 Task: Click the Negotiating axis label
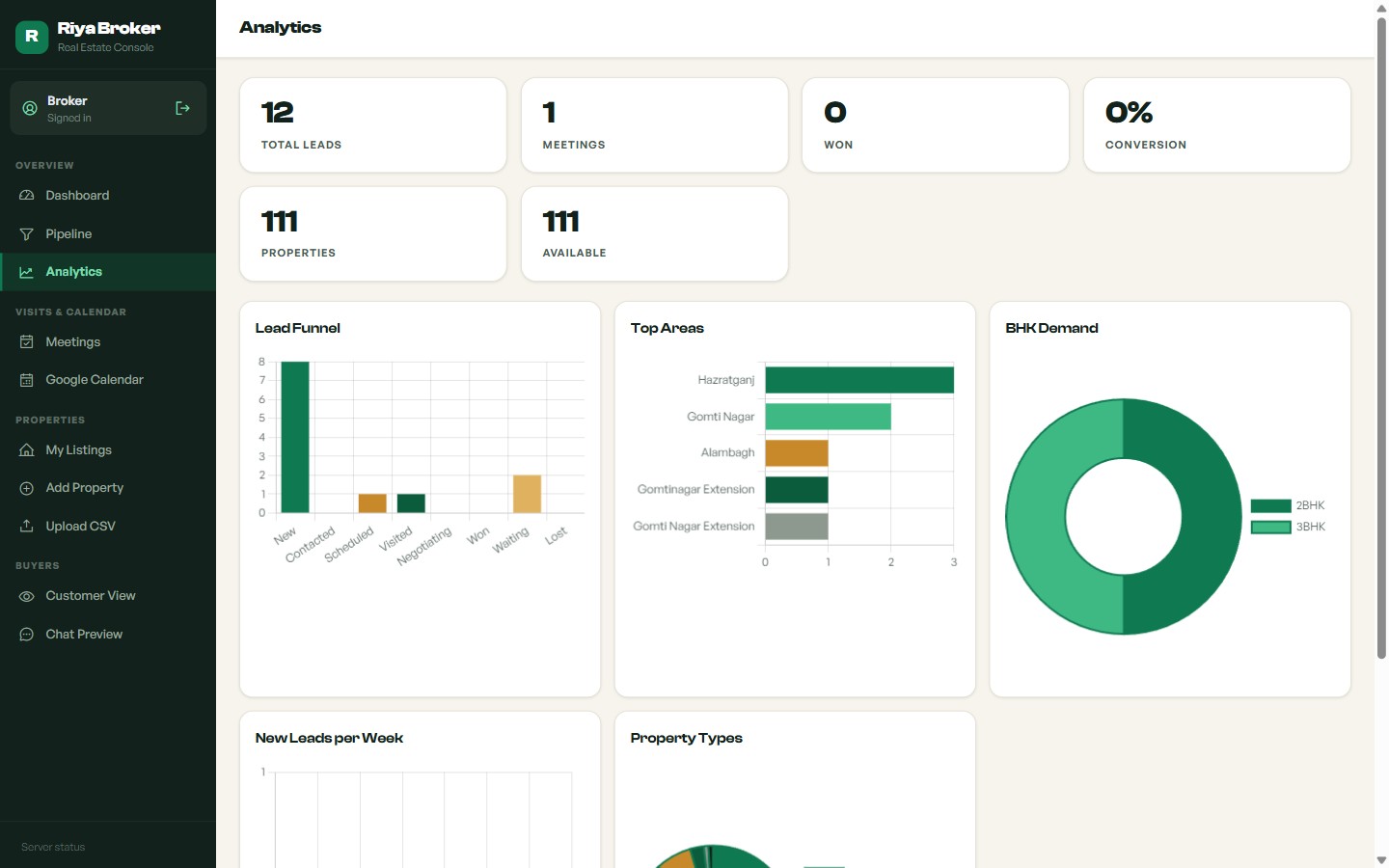424,547
